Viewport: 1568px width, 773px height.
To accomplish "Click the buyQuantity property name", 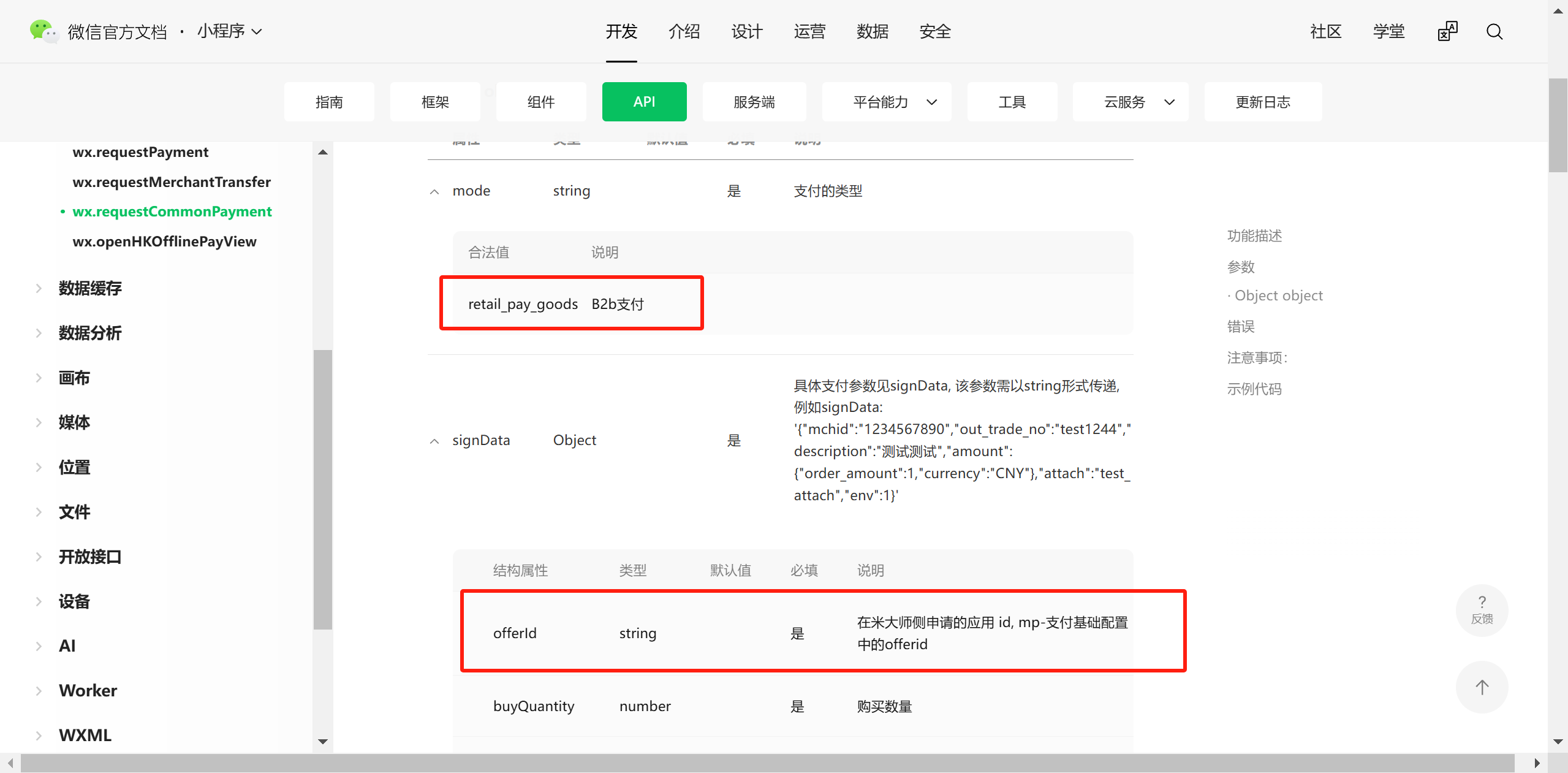I will coord(534,706).
